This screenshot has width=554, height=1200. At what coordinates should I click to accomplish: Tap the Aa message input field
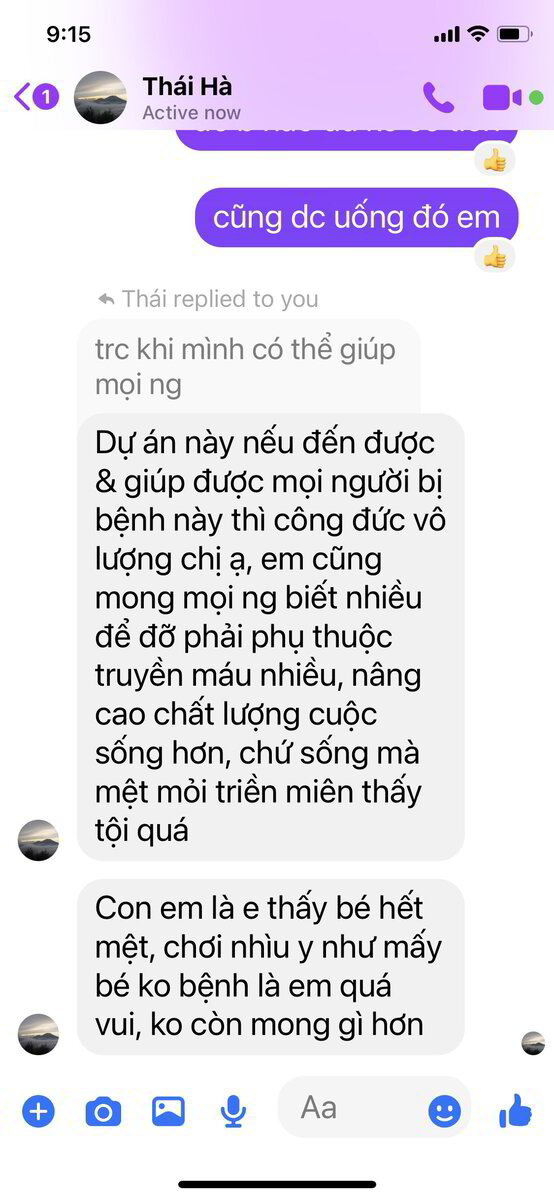click(374, 1108)
